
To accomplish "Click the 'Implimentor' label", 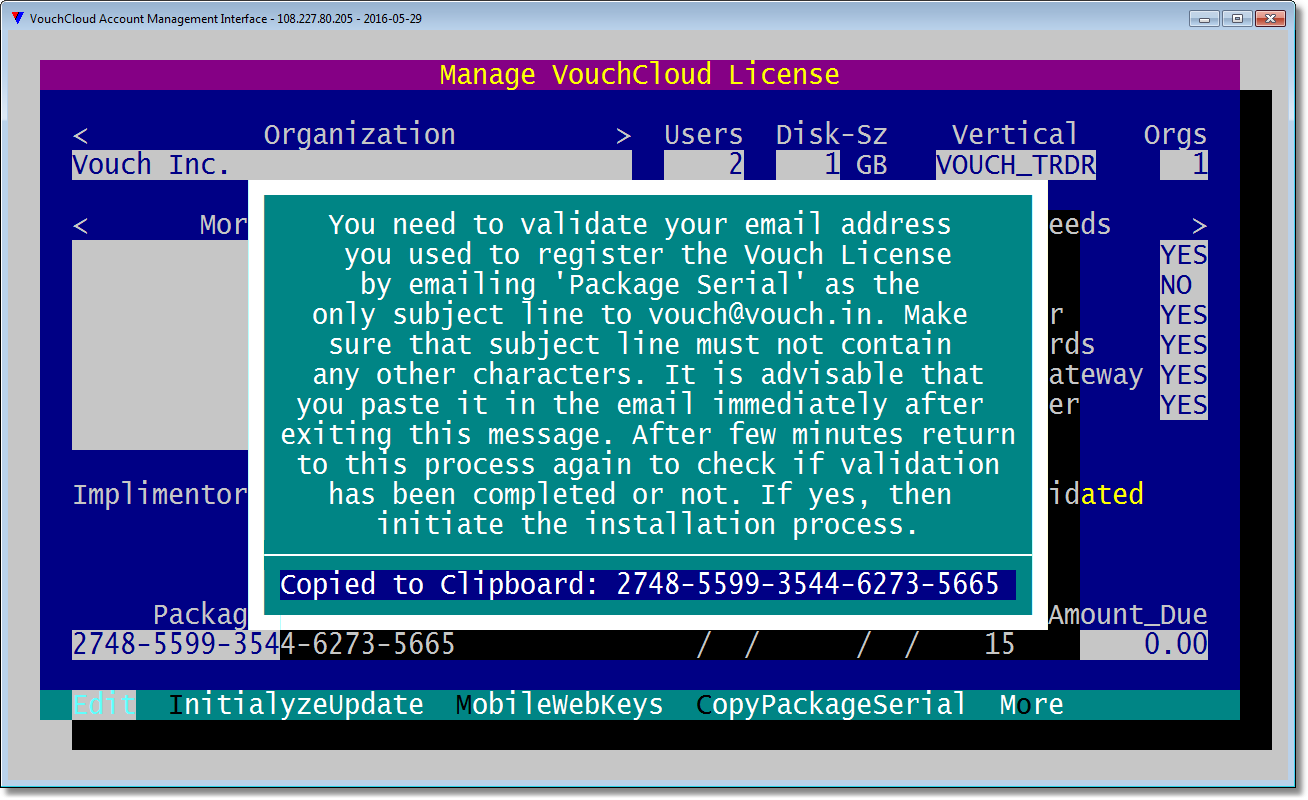I will [160, 495].
